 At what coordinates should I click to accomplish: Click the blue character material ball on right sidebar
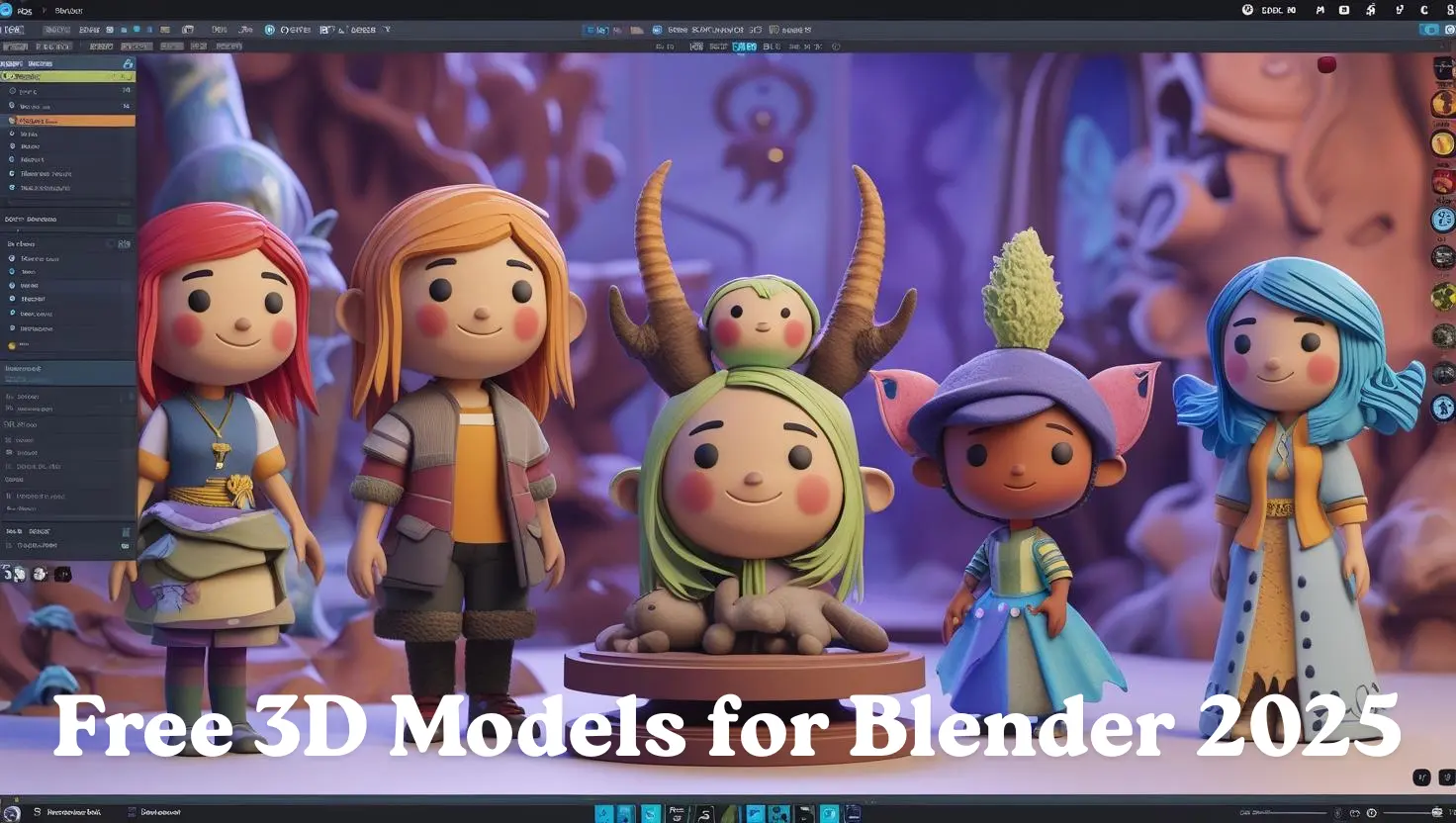[1442, 409]
